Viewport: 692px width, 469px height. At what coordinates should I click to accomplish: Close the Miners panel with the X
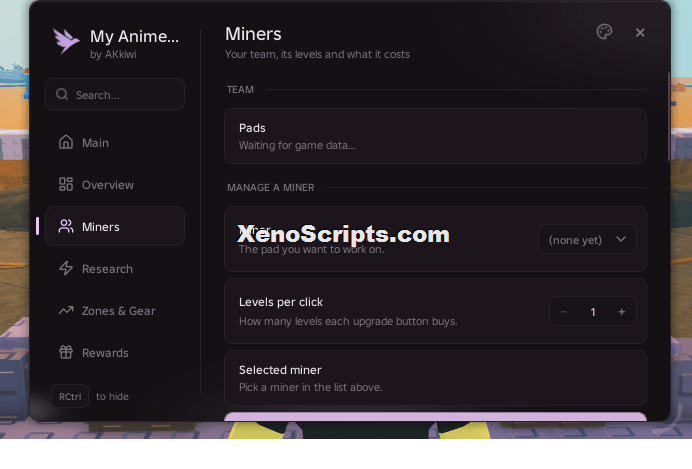coord(640,32)
